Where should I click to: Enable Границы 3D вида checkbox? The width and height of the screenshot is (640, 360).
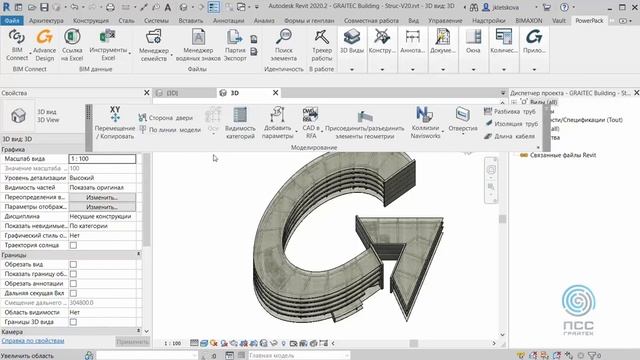(73, 322)
